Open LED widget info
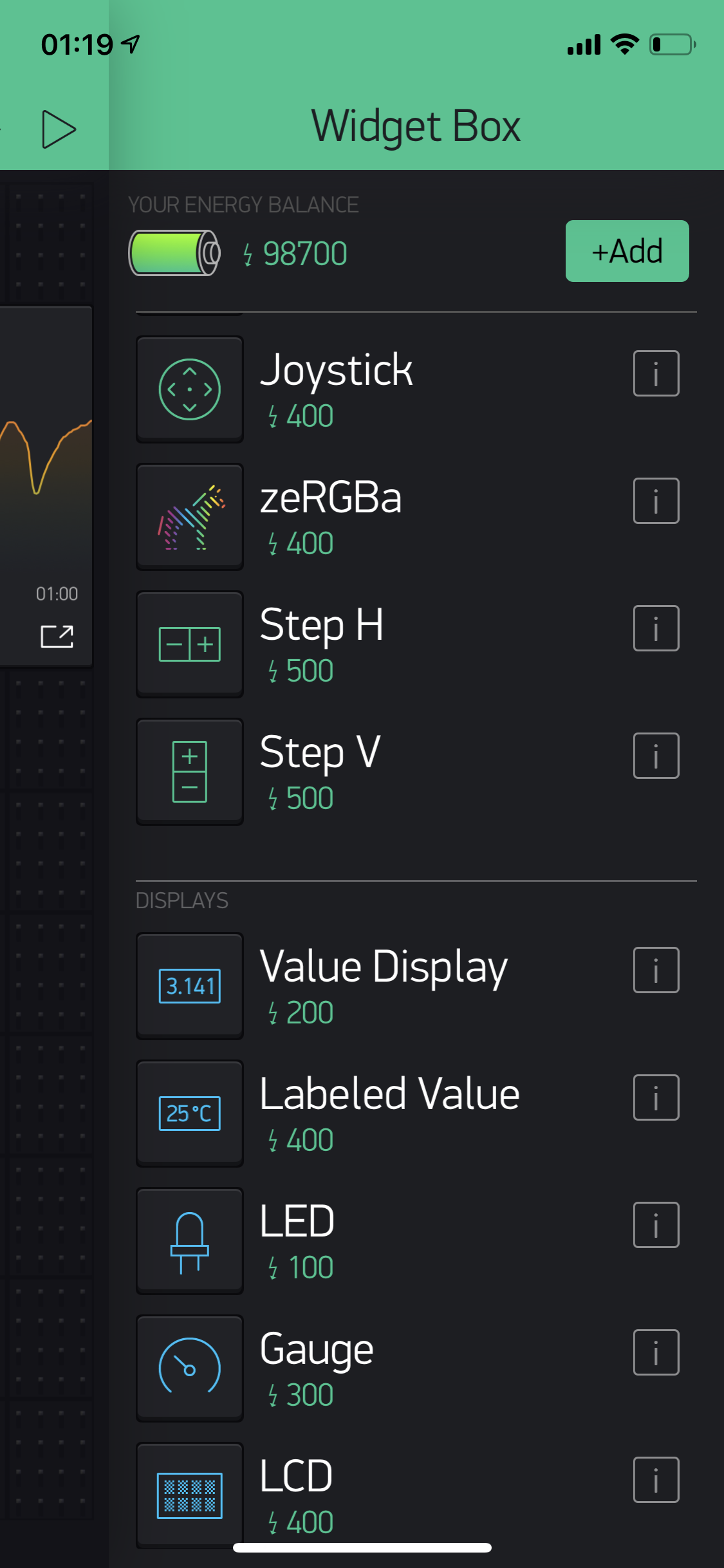 pos(656,1225)
